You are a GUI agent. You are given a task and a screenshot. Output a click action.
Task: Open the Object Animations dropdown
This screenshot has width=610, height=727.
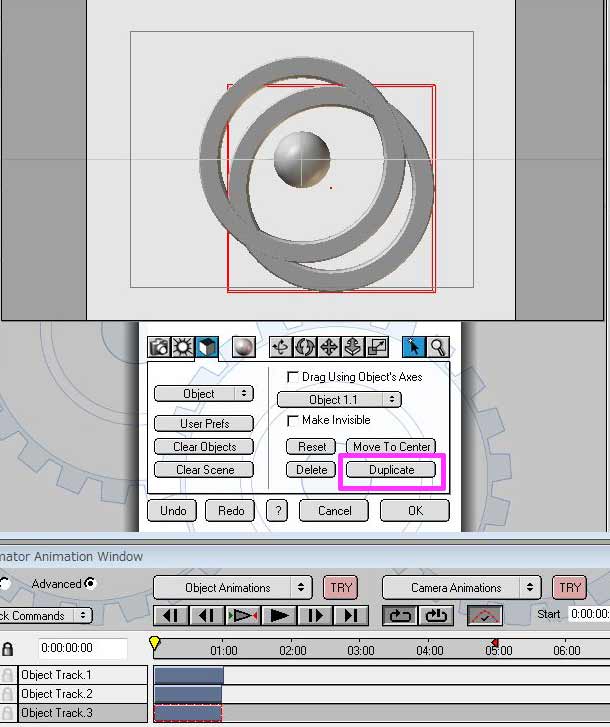point(233,587)
